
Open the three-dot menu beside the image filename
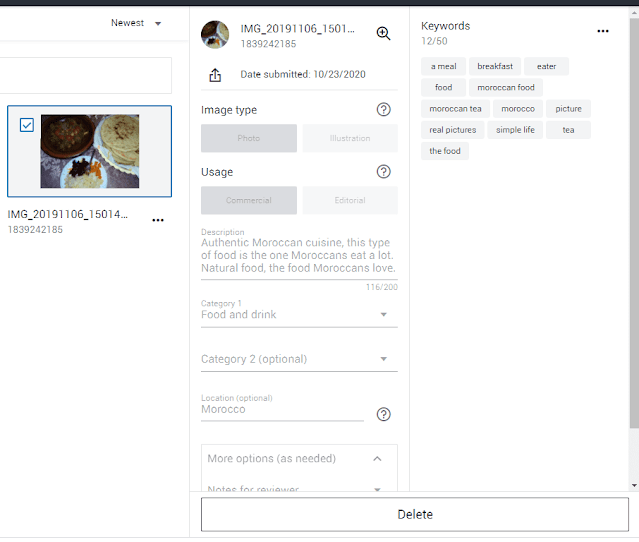158,220
